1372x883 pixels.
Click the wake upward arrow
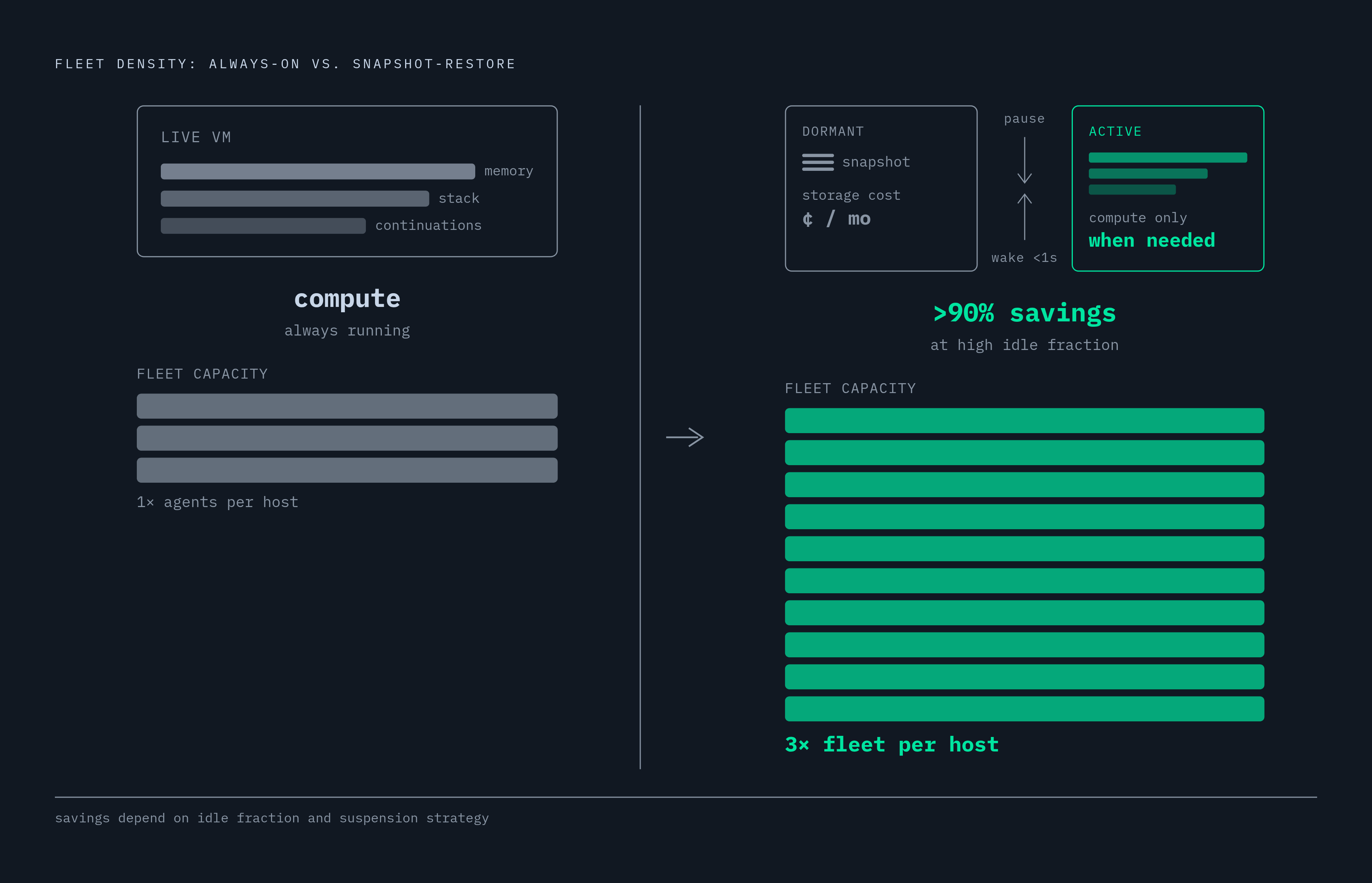click(1024, 217)
